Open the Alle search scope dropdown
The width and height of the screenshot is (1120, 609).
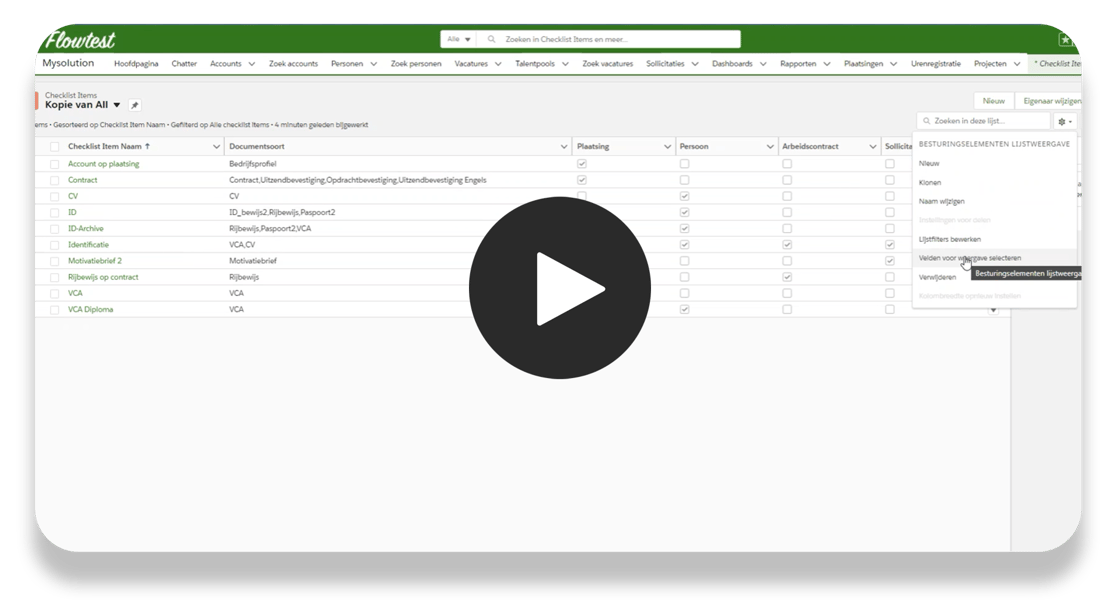(459, 39)
